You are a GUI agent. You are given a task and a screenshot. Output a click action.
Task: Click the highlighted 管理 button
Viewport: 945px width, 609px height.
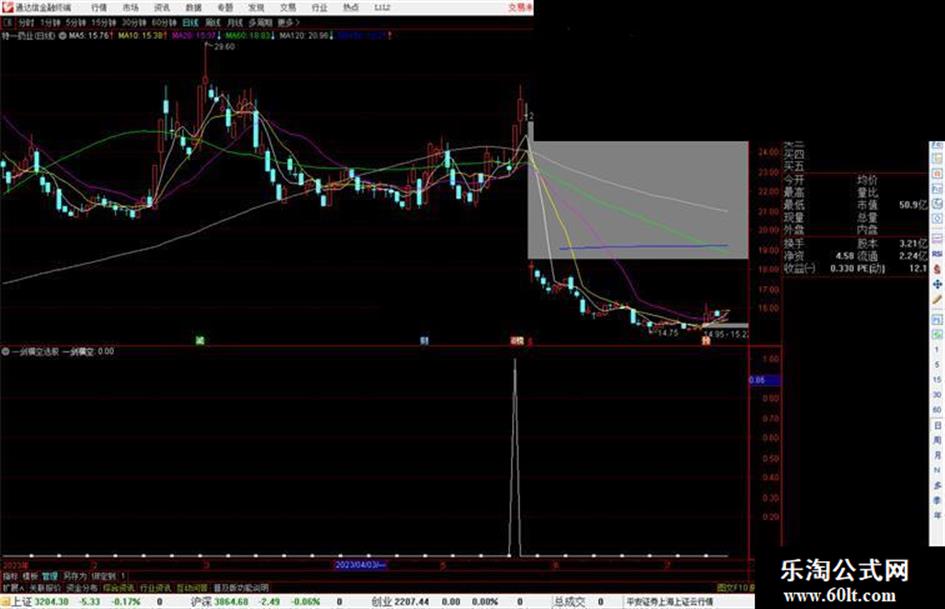tap(50, 576)
